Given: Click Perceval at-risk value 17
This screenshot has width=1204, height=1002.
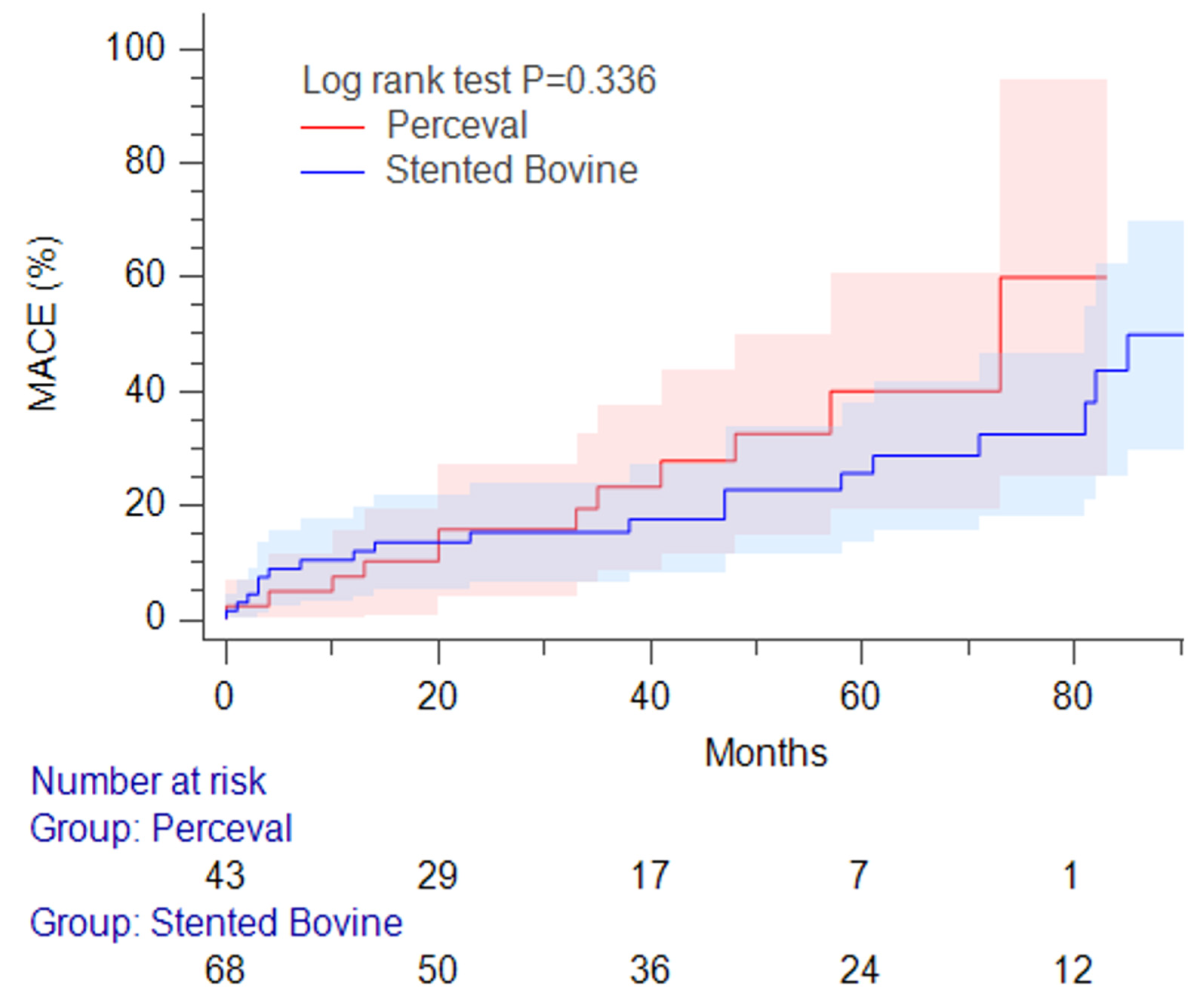Looking at the screenshot, I should pos(649,876).
